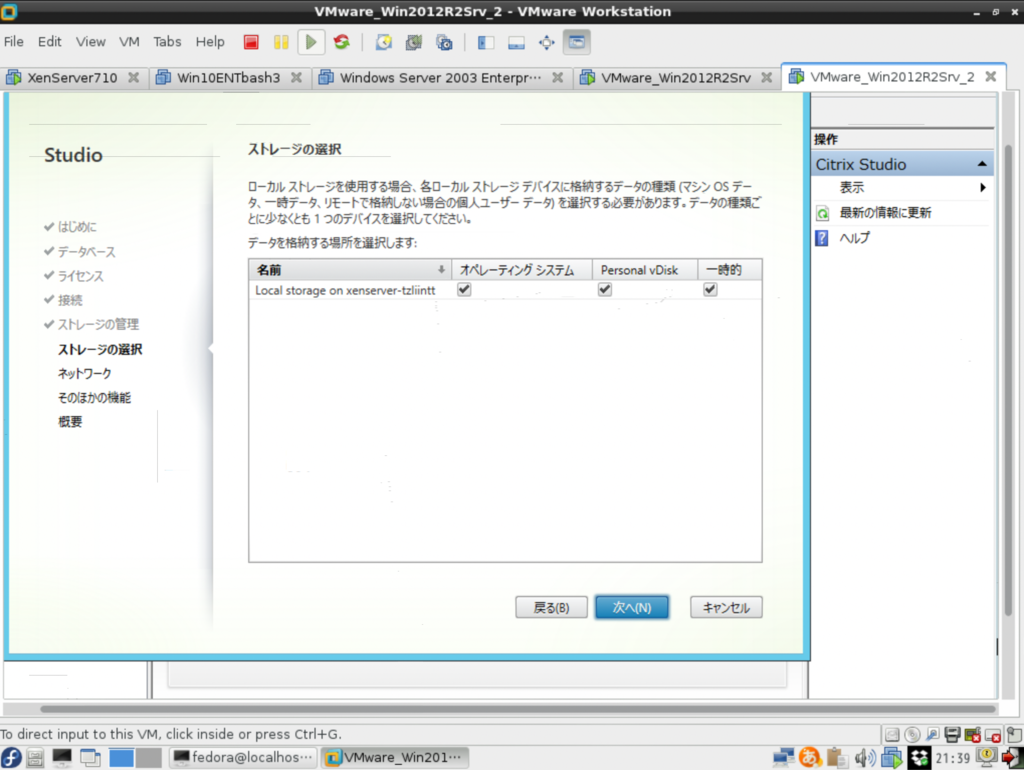
Task: Click the そのほかの機能 wizard step
Action: (x=94, y=398)
